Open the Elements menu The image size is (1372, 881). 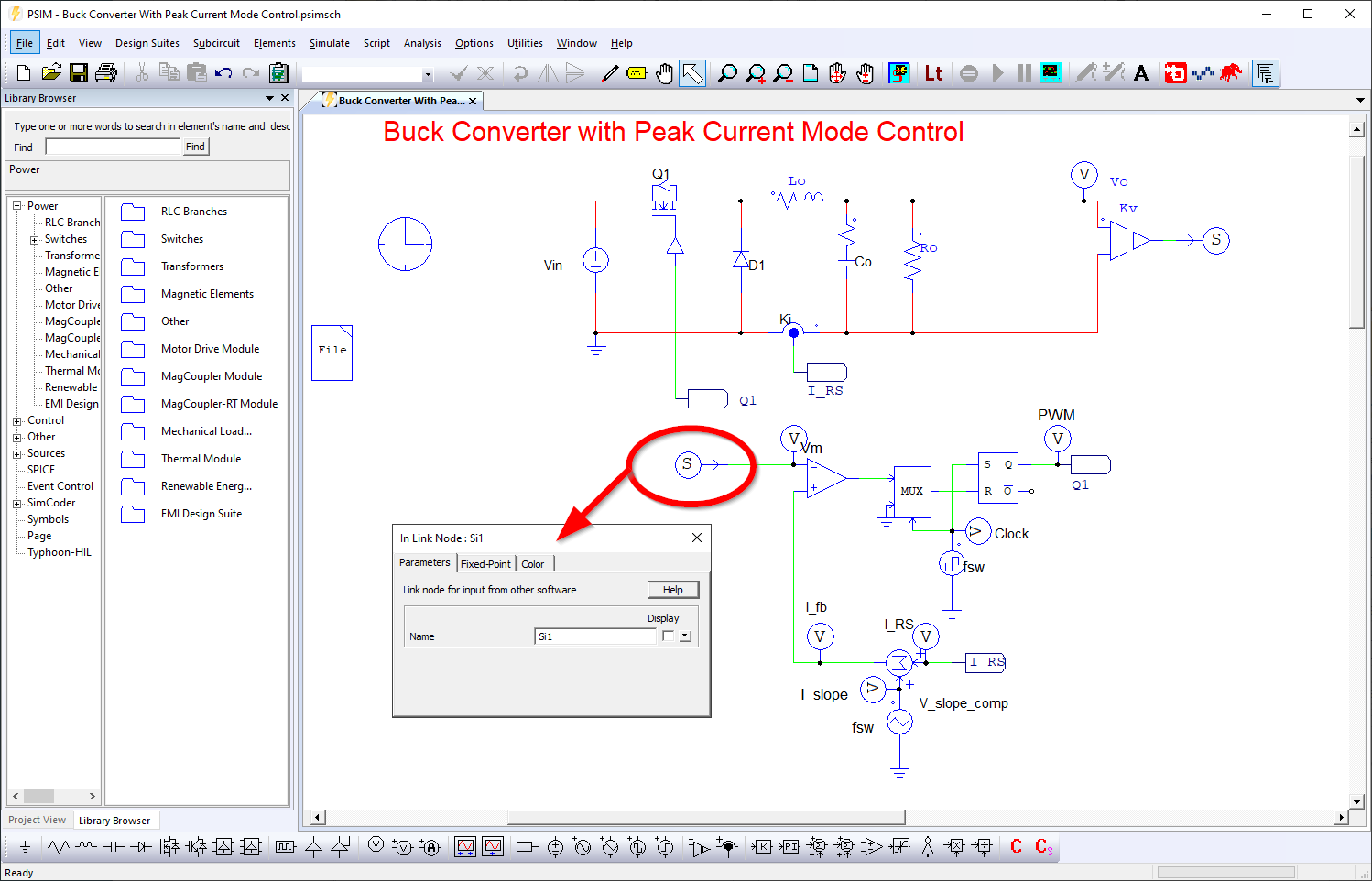[275, 43]
